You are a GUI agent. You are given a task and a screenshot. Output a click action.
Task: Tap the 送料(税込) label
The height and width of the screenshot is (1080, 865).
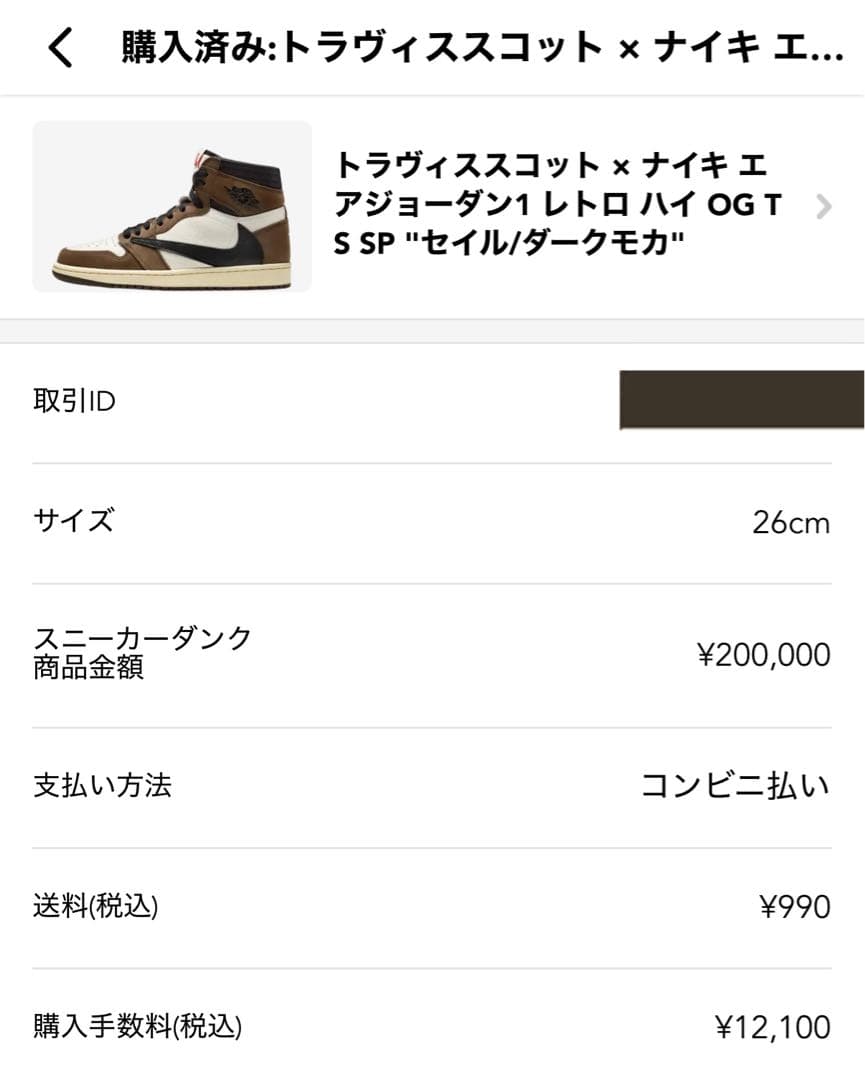(x=96, y=906)
